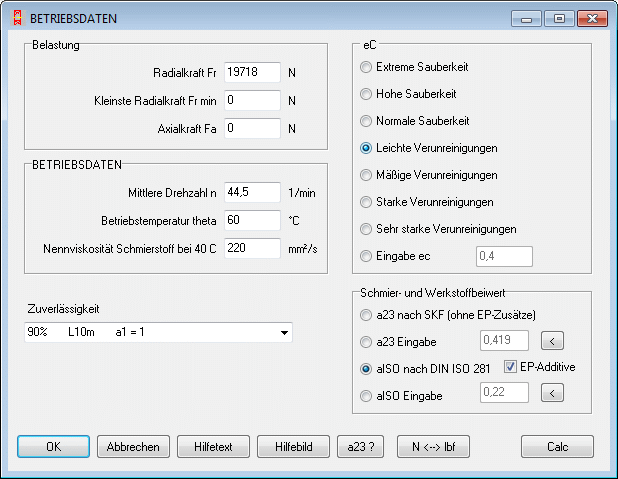Click the Radialkraft Fr input field
The image size is (618, 479).
252,73
